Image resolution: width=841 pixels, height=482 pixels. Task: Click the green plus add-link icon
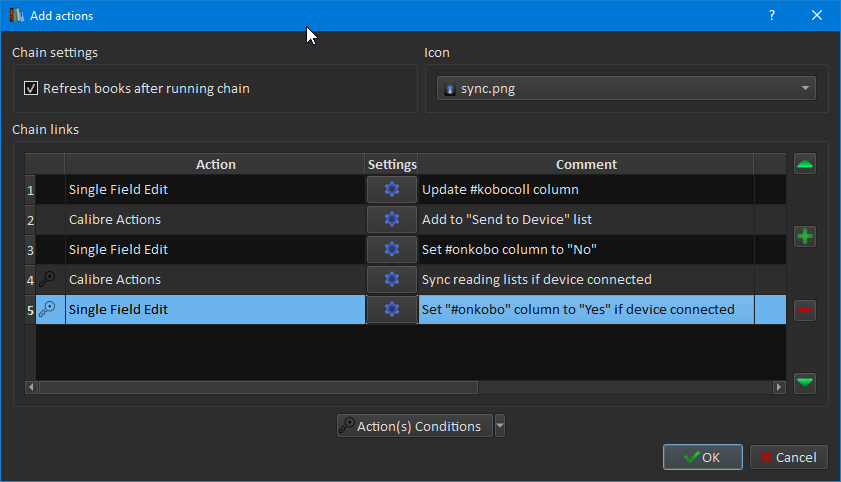pos(805,237)
